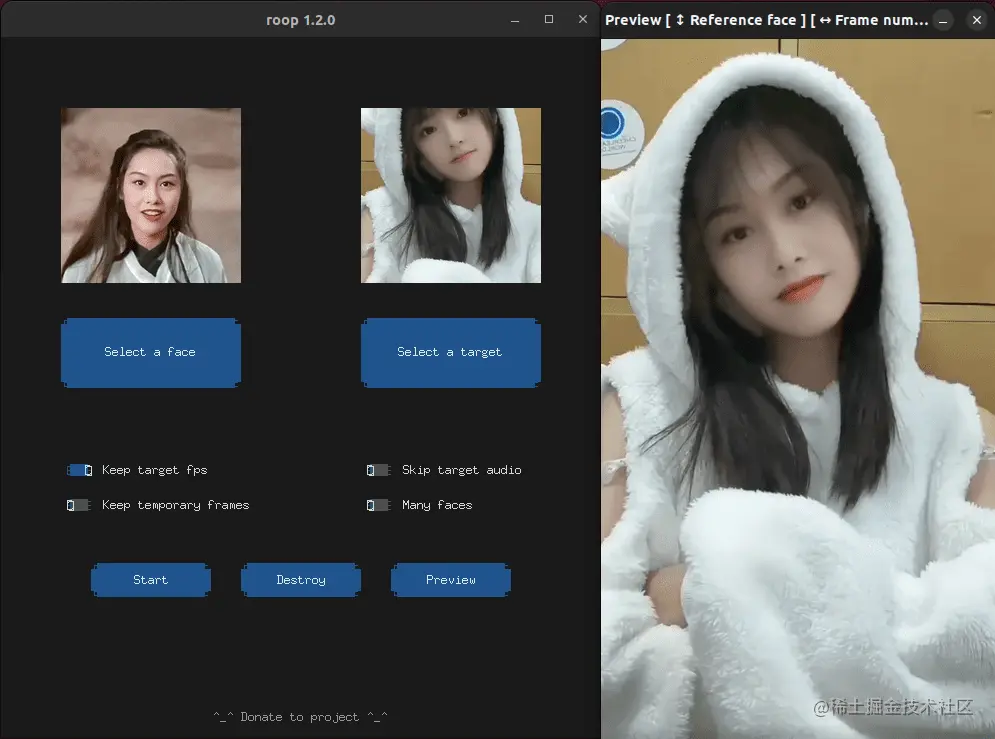995x739 pixels.
Task: Click the source face thumbnail image
Action: click(151, 195)
